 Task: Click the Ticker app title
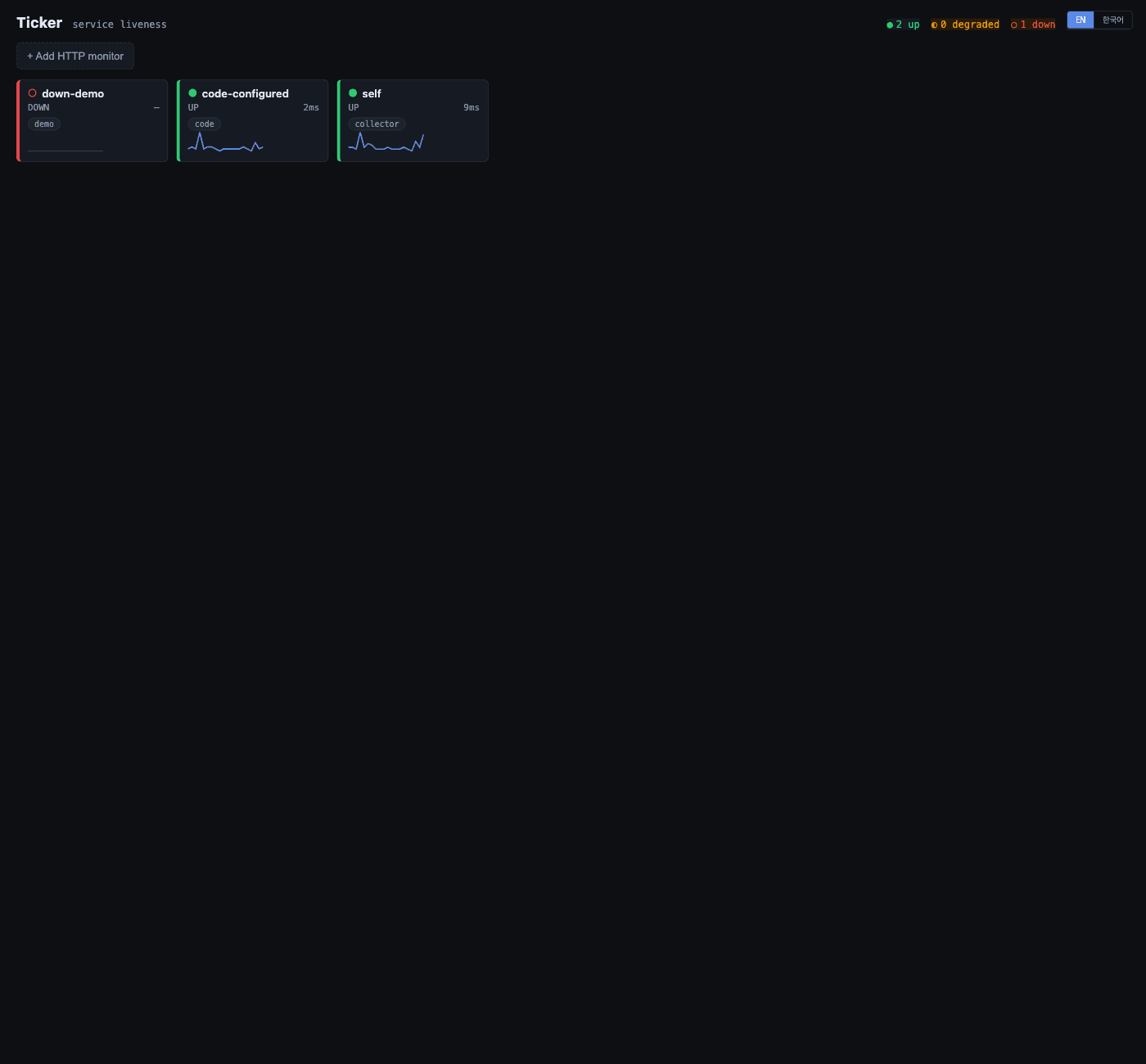click(39, 23)
